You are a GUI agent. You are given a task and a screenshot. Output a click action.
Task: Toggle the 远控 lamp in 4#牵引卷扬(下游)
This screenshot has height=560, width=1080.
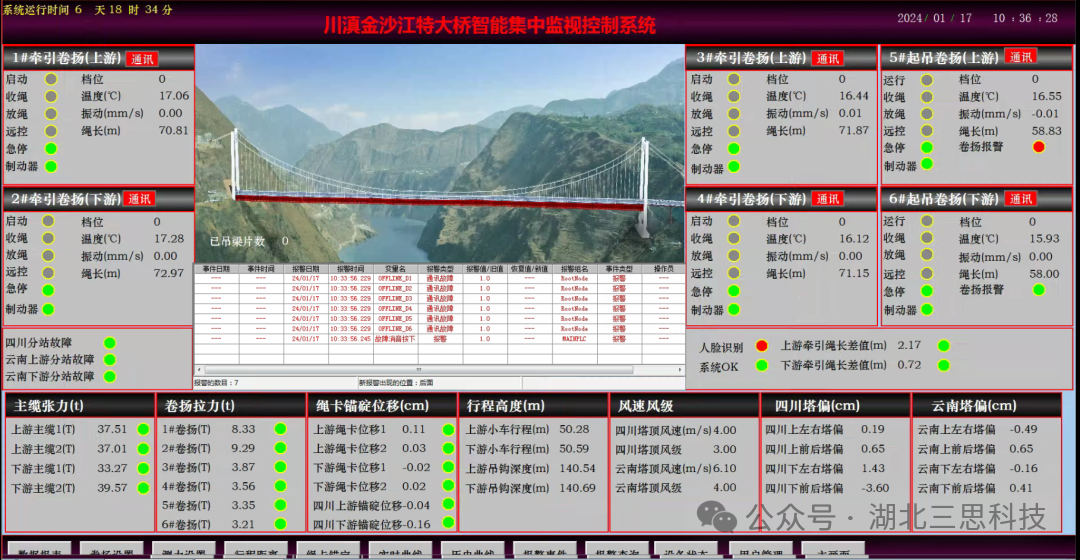(733, 273)
